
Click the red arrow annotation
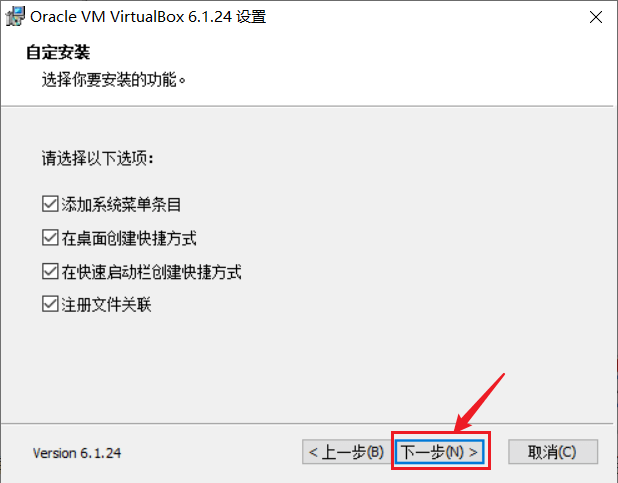478,403
